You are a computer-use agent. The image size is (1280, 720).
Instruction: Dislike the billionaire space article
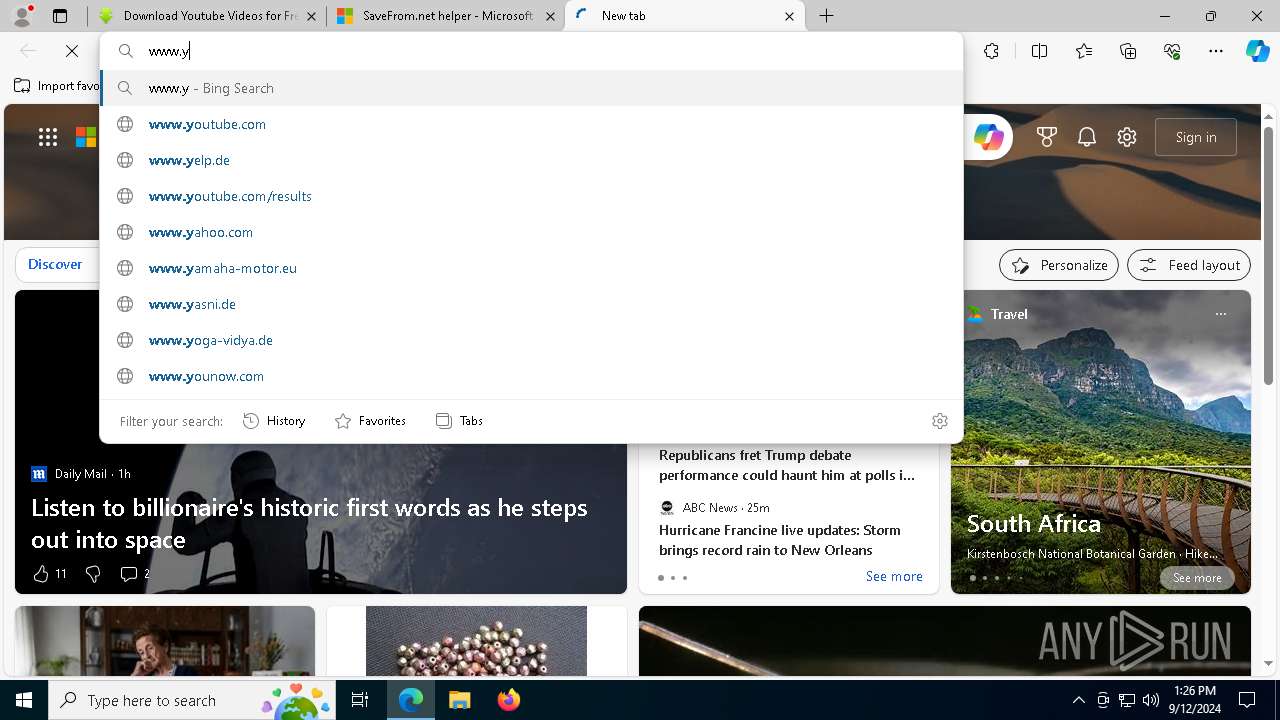tap(93, 573)
